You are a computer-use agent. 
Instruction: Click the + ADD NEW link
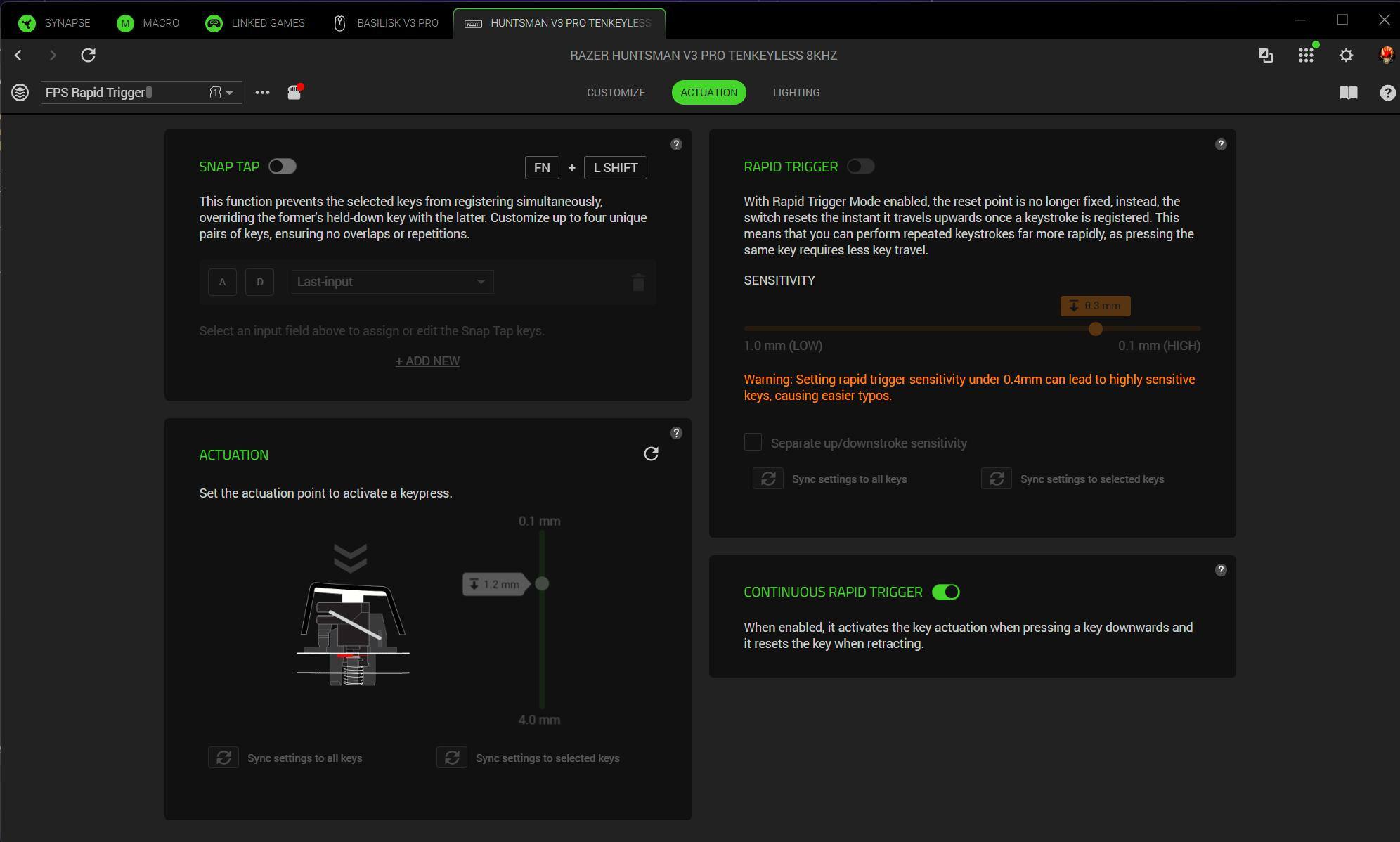[x=427, y=361]
